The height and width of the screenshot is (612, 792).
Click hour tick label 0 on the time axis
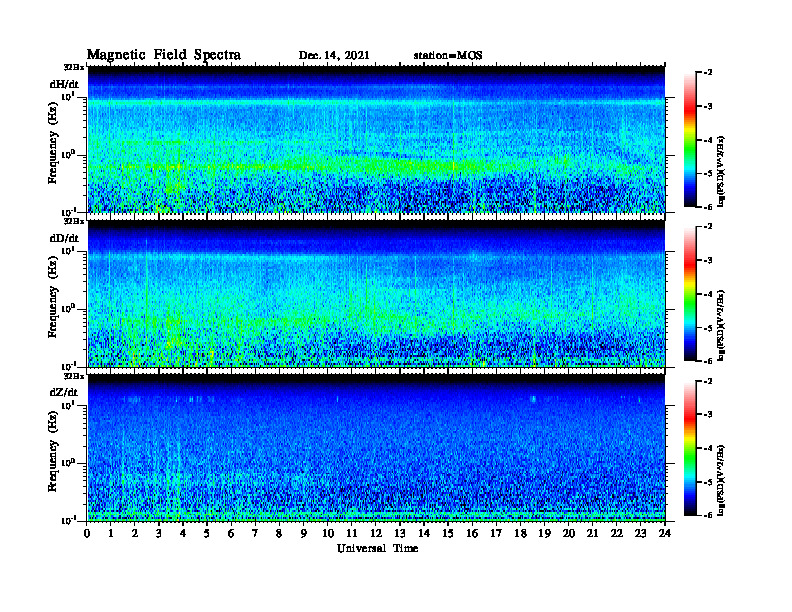87,534
